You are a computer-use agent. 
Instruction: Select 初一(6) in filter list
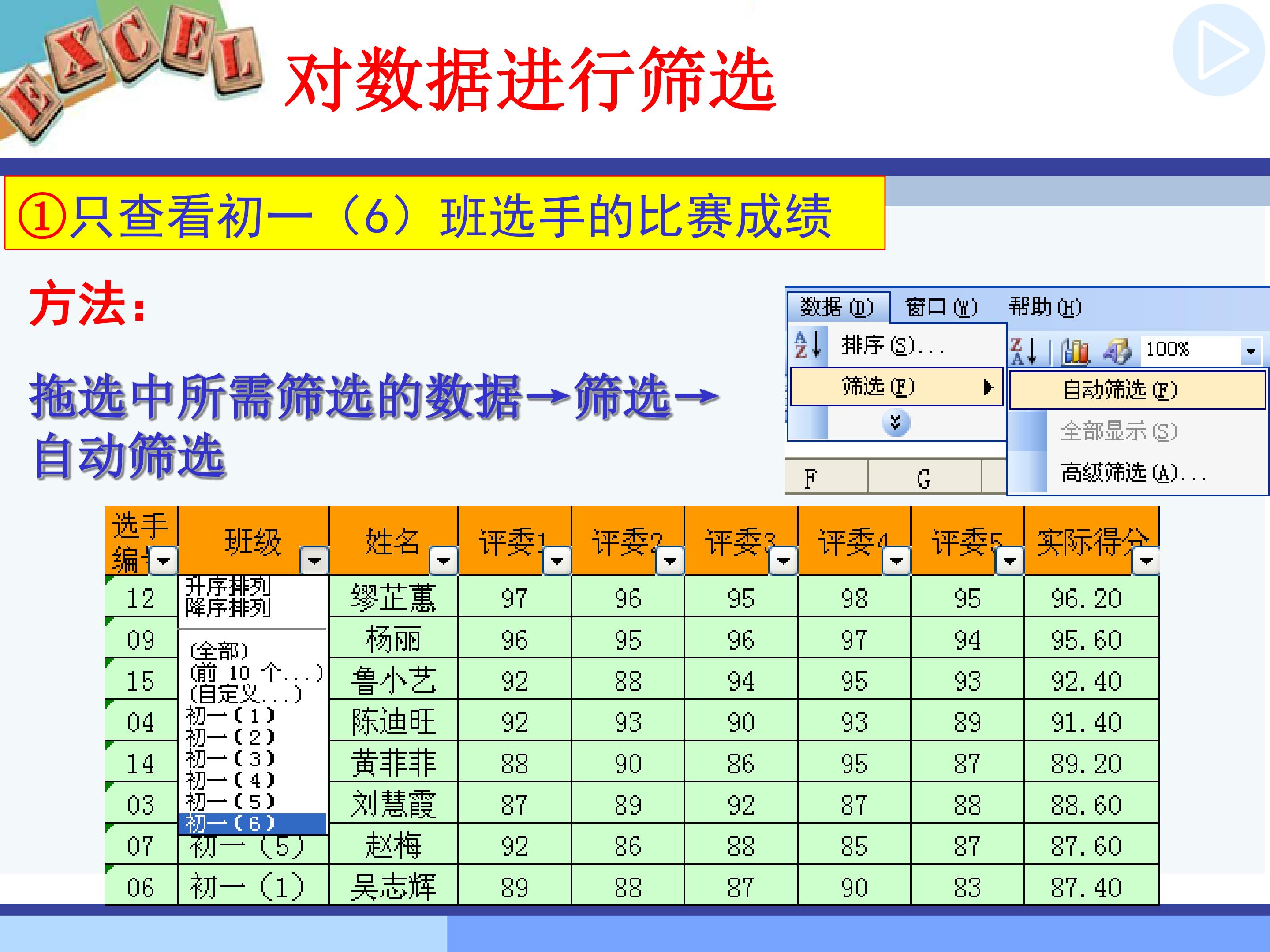click(231, 823)
